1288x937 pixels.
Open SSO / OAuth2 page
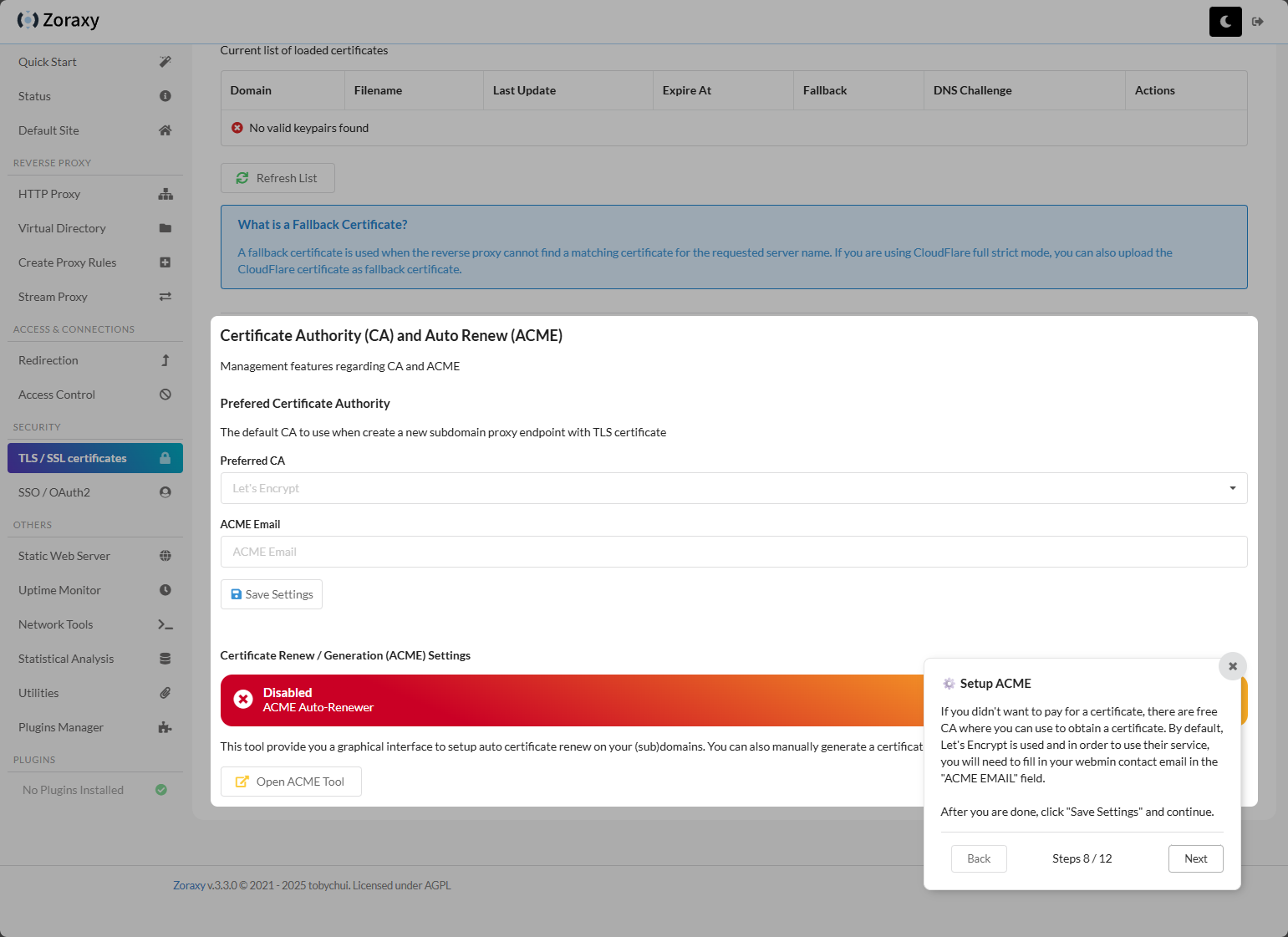point(95,492)
